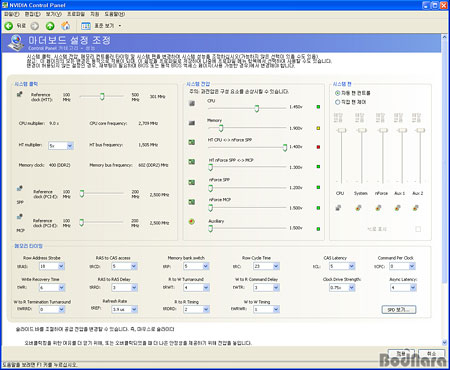Open the Home page icon
The image size is (450, 370).
66,26
